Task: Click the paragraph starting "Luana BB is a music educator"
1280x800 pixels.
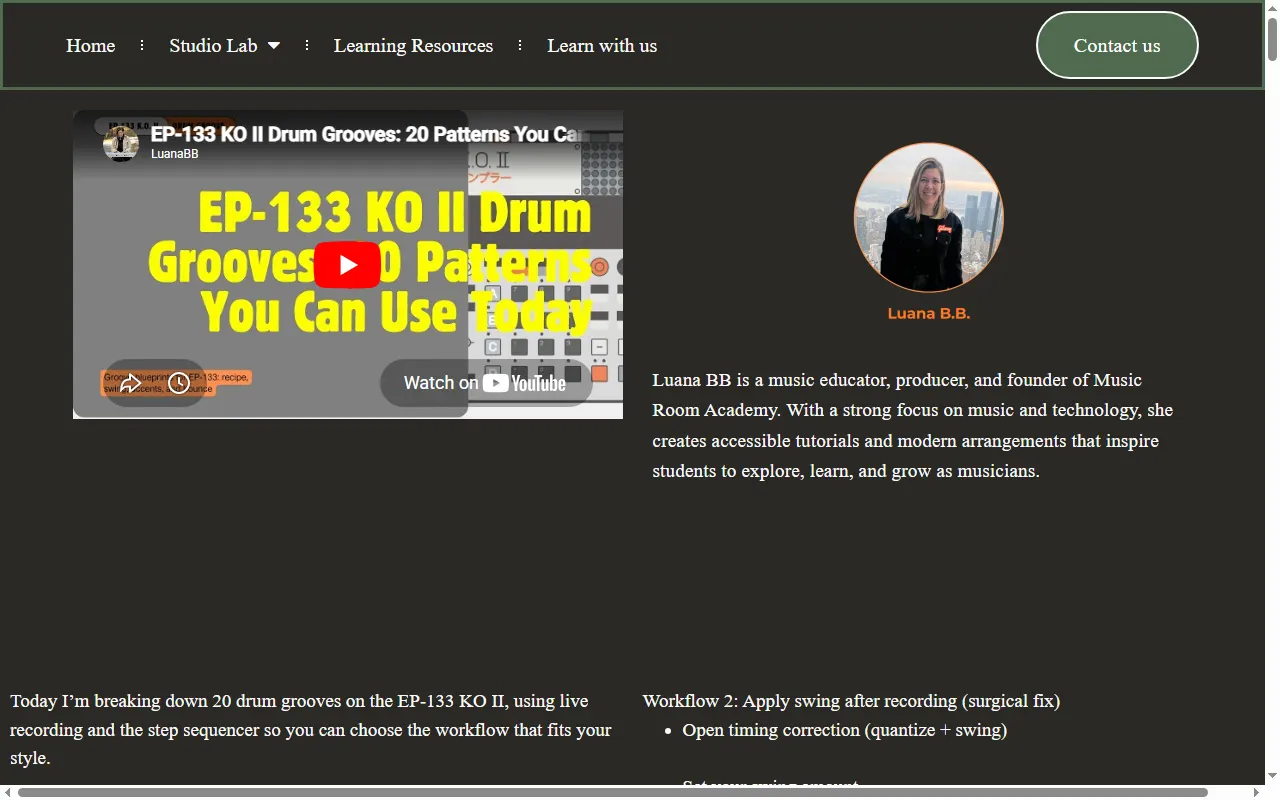Action: coord(914,425)
